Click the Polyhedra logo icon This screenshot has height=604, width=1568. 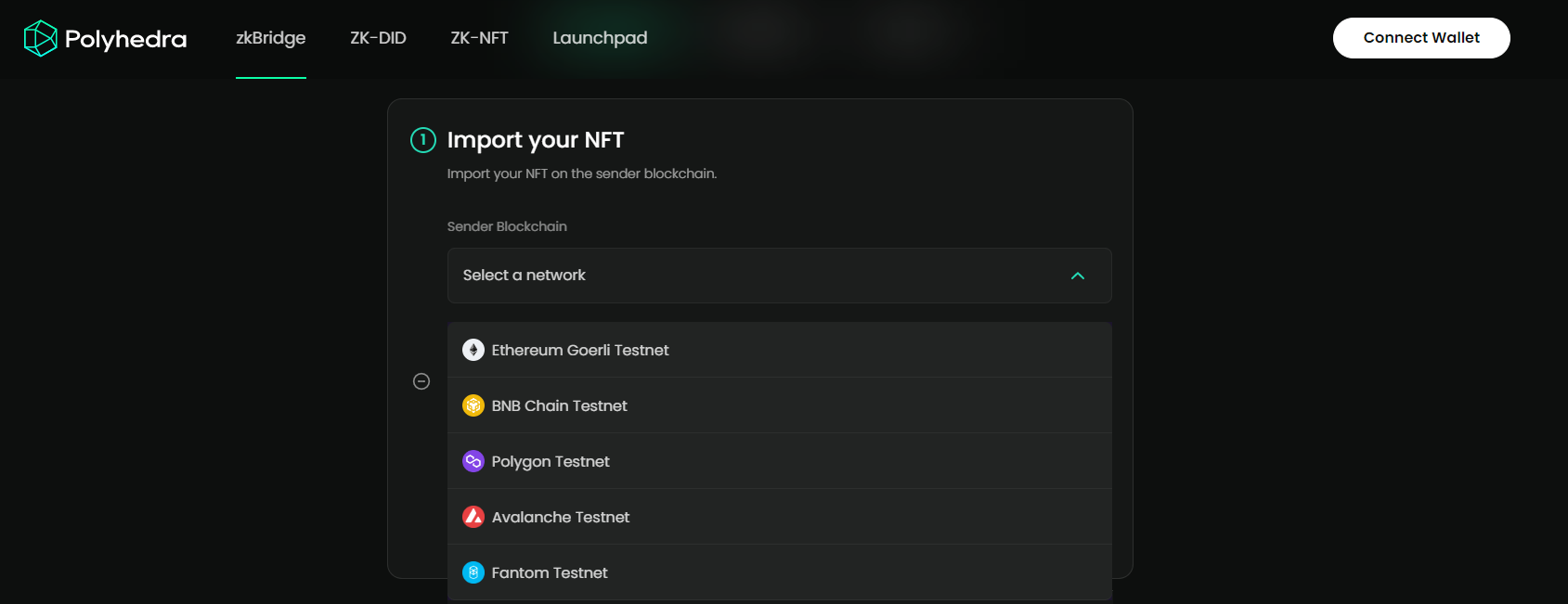coord(40,38)
